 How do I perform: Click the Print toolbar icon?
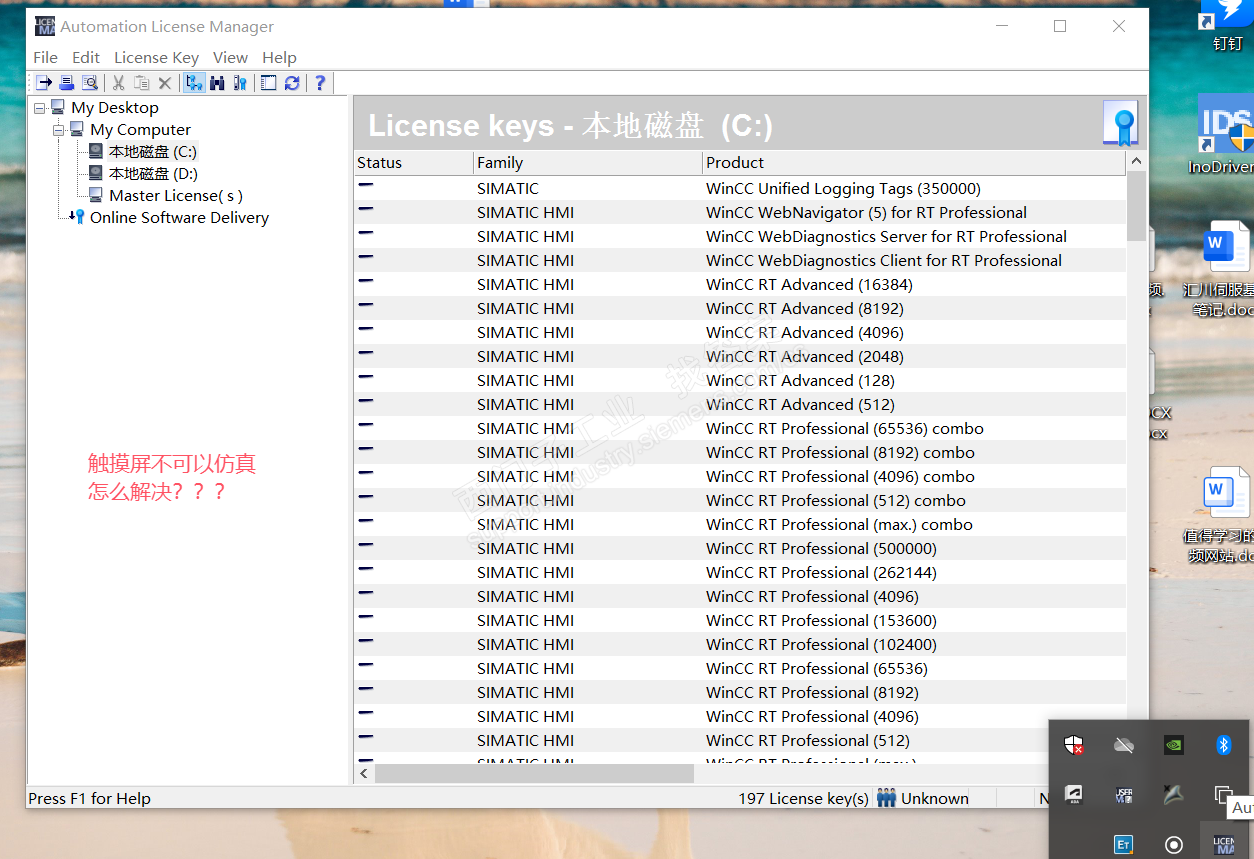point(67,83)
